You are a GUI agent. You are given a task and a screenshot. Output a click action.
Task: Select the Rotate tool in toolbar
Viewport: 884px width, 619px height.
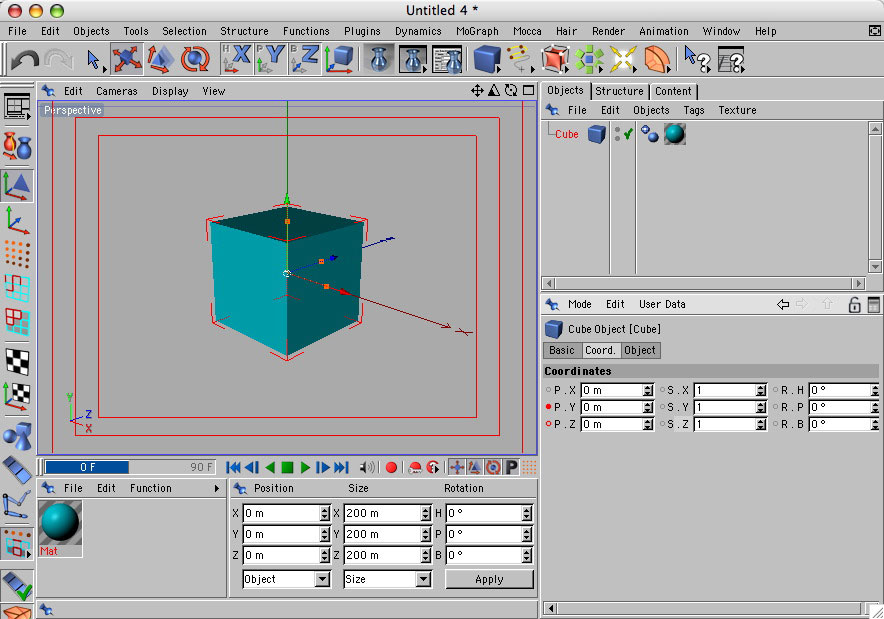195,60
